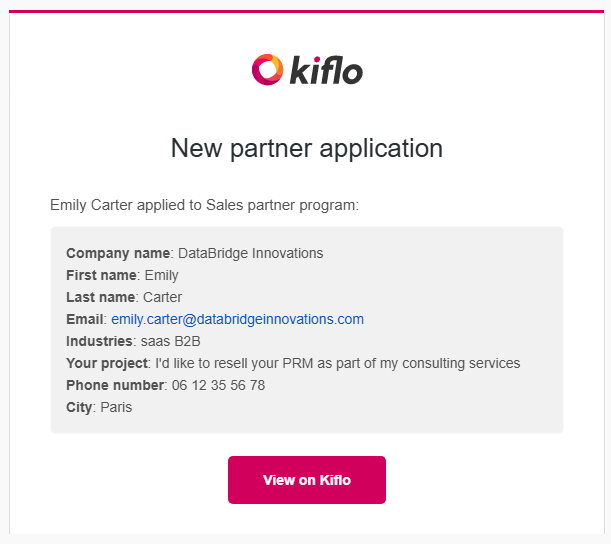Viewport: 611px width, 544px height.
Task: Click the Your project description text
Action: coord(337,363)
